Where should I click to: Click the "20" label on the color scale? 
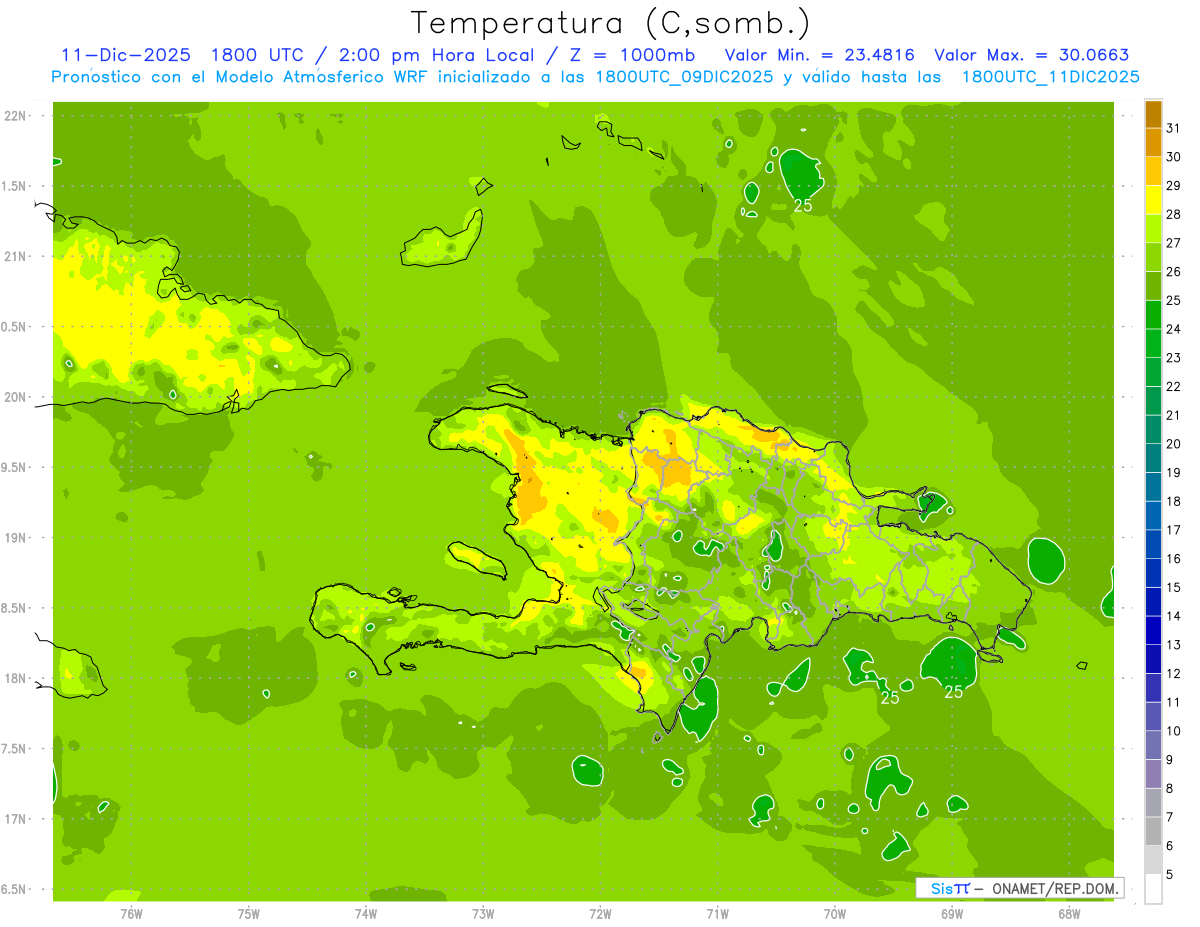click(x=1173, y=444)
